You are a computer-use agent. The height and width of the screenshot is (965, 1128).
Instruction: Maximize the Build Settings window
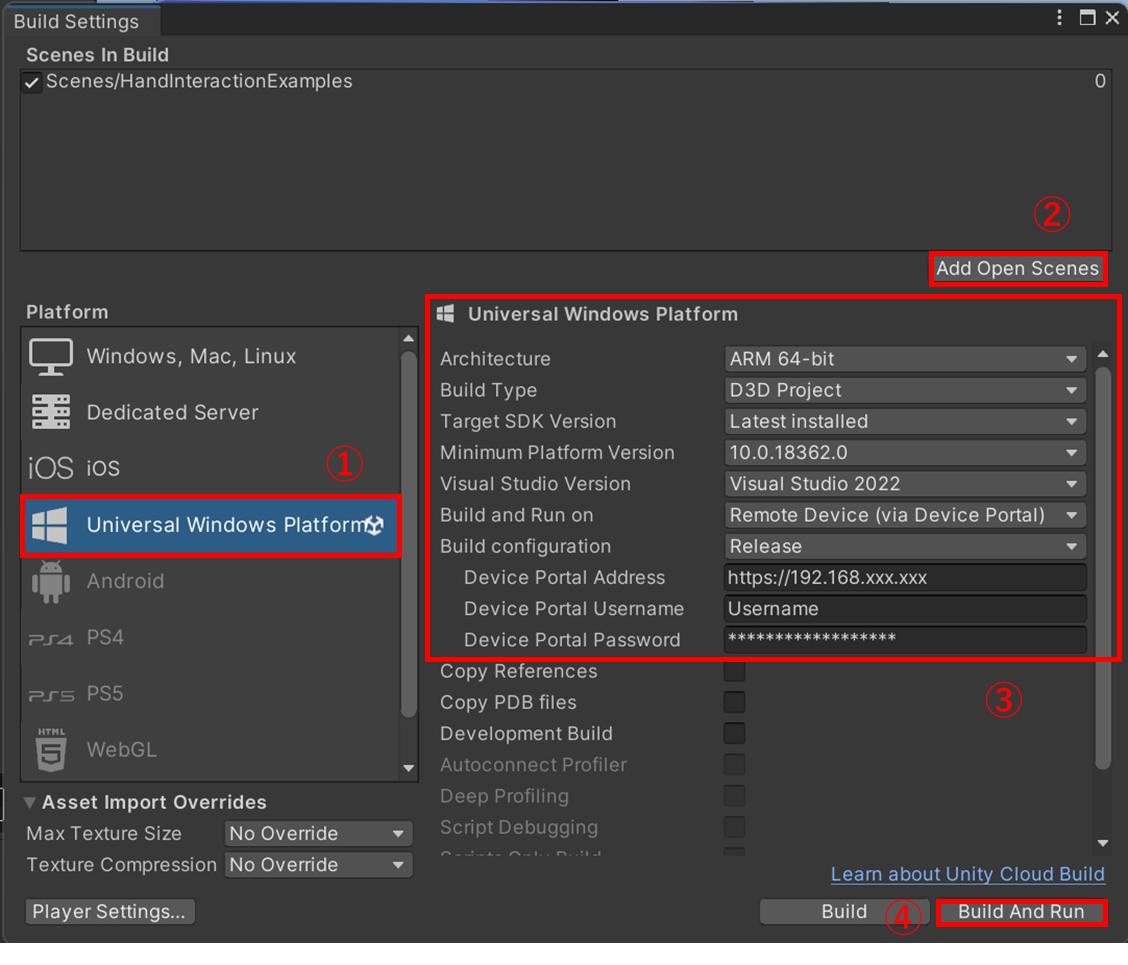(1088, 17)
